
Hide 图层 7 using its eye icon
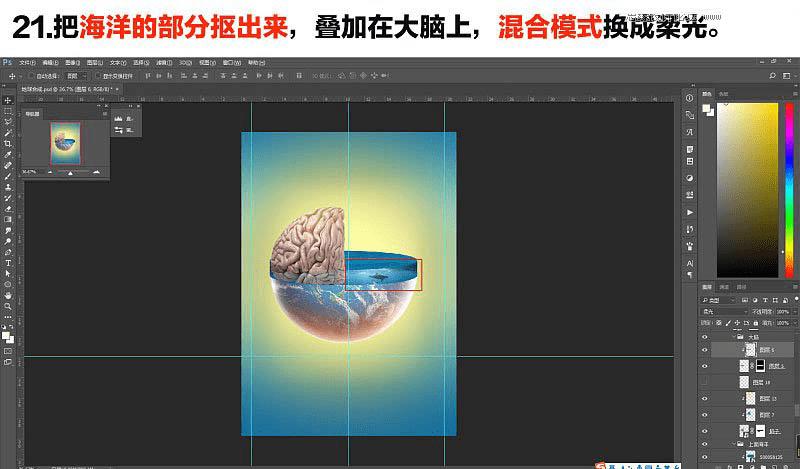click(x=705, y=414)
